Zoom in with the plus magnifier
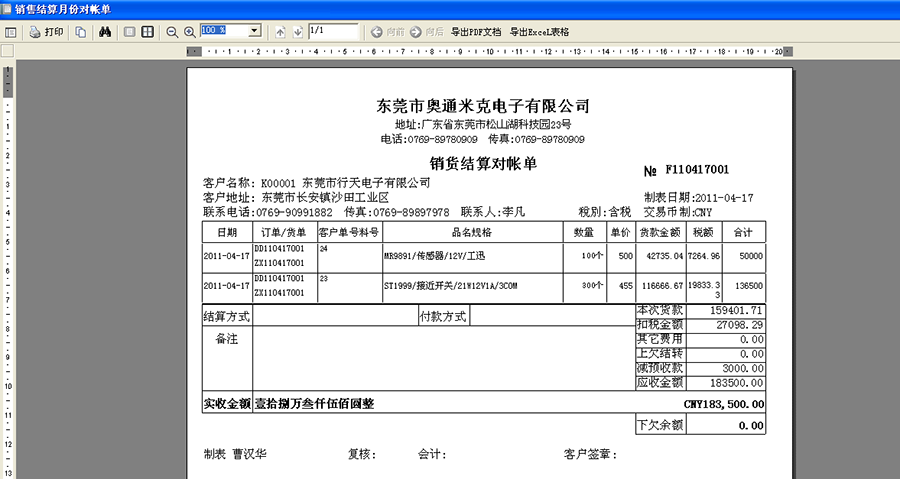This screenshot has height=479, width=900. click(x=189, y=32)
